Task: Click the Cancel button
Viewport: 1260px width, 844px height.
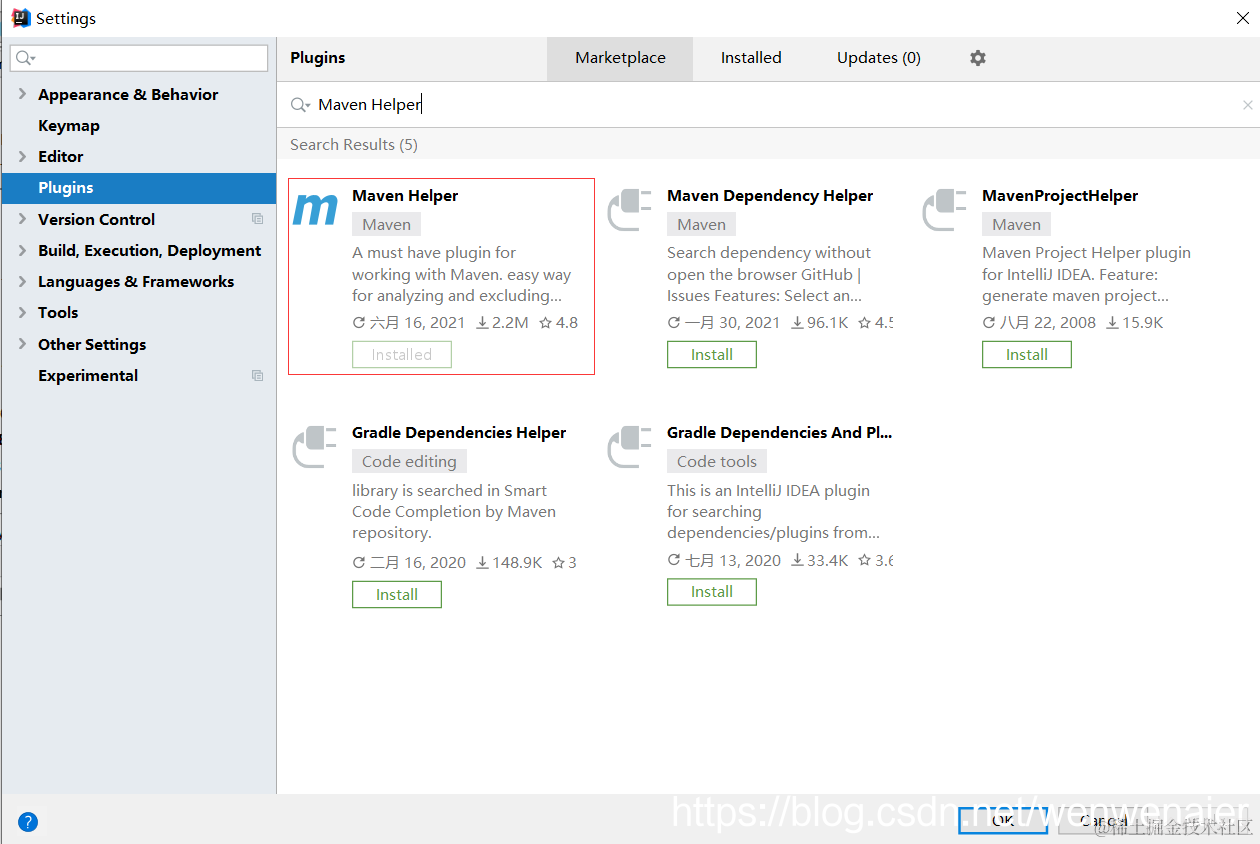Action: pyautogui.click(x=1104, y=821)
